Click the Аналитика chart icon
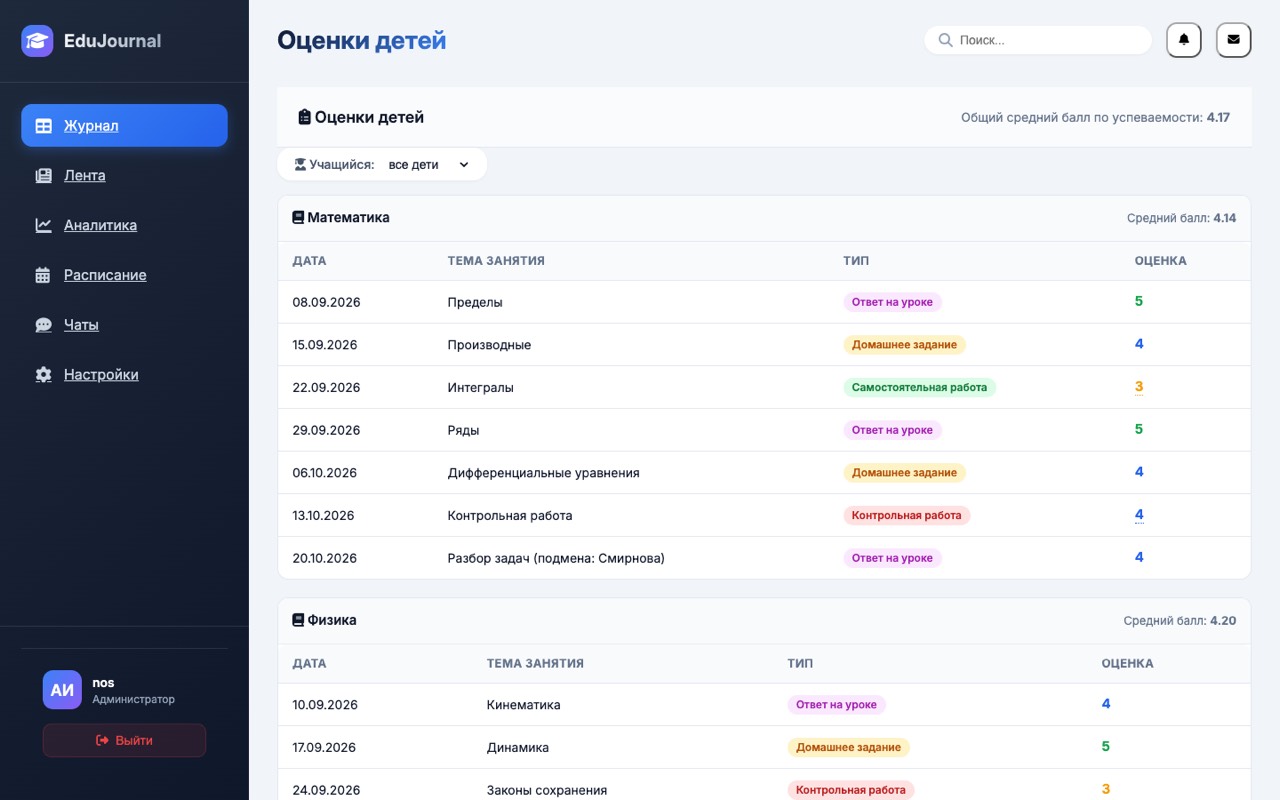The height and width of the screenshot is (800, 1280). click(43, 226)
